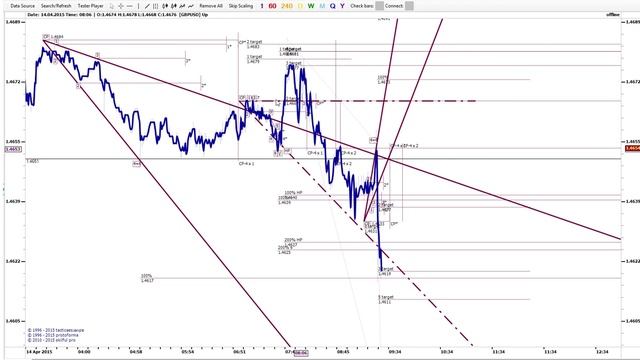Select the diagonal trend line tool
Viewport: 640px width, 360px height.
coord(147,6)
